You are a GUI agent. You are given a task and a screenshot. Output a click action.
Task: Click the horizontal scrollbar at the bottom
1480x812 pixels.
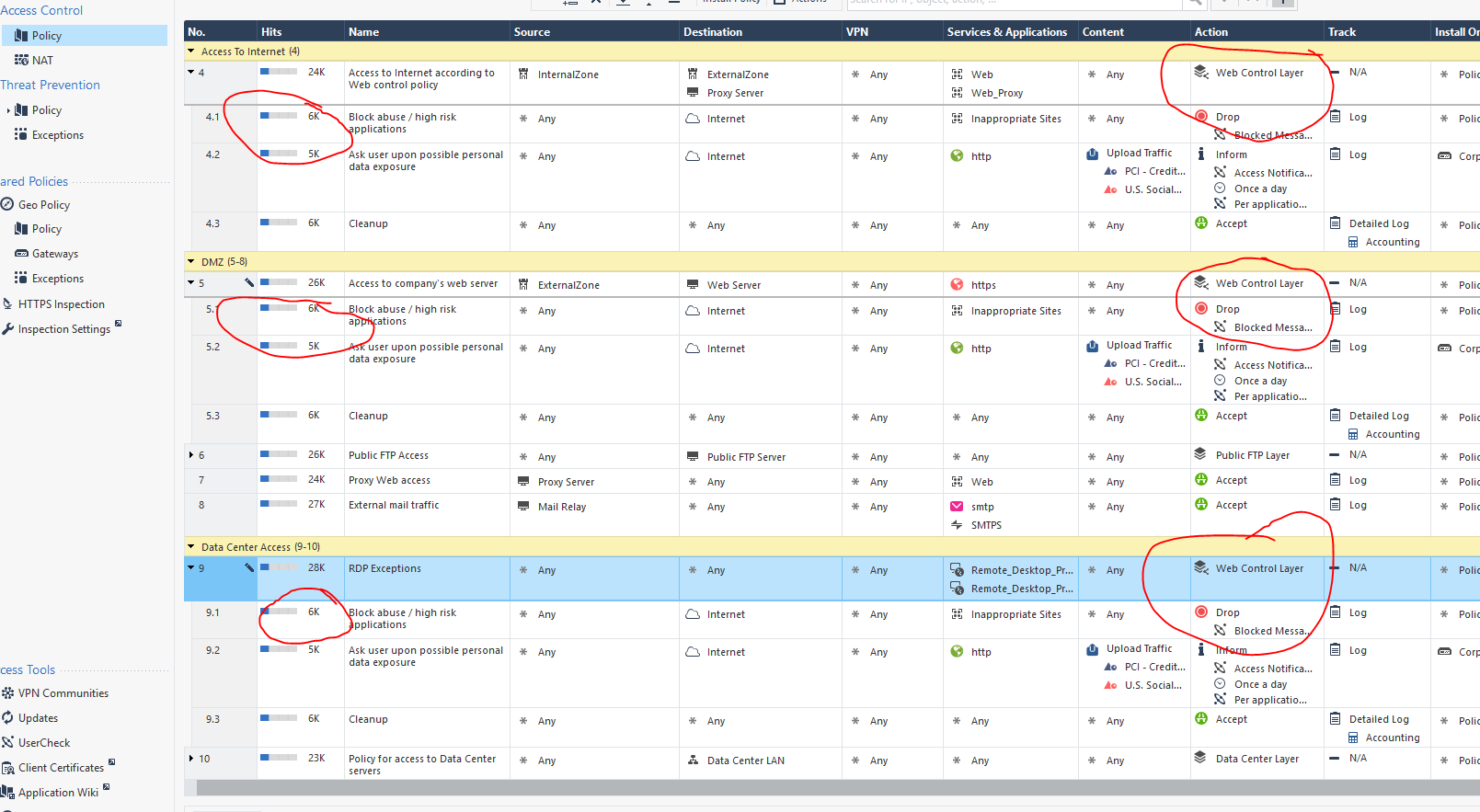point(828,788)
